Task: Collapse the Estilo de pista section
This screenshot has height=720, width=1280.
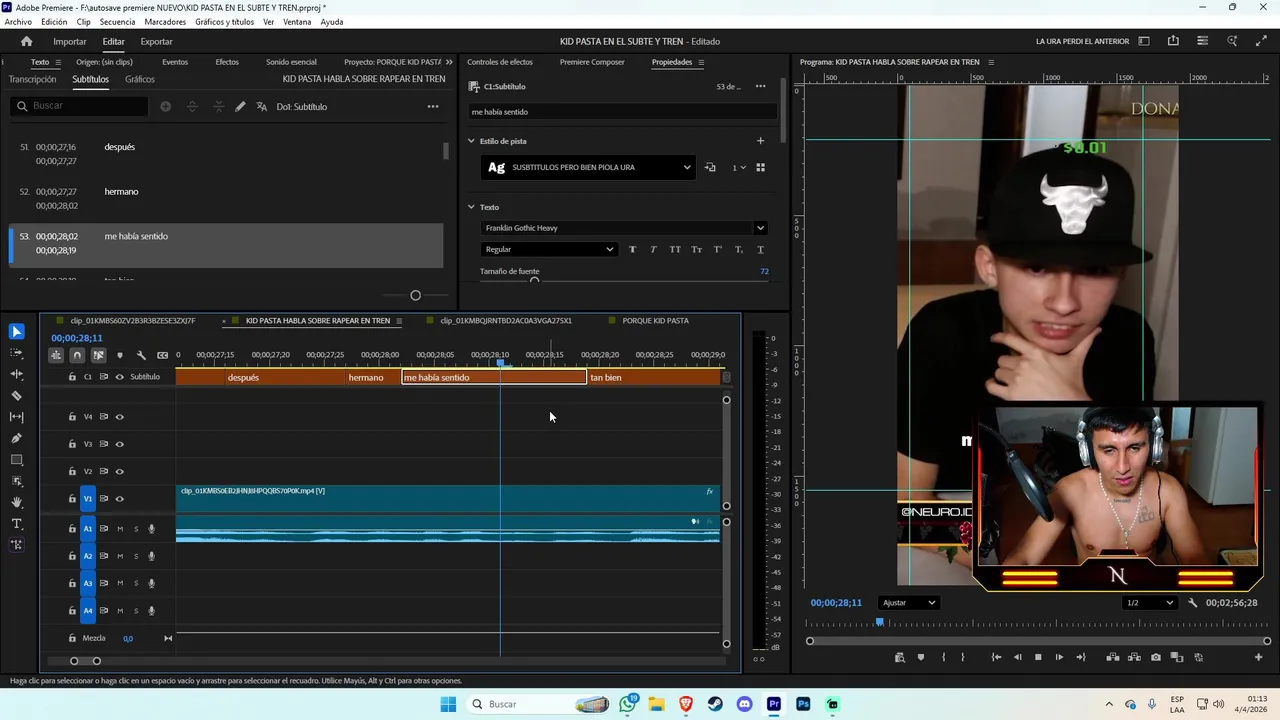Action: pyautogui.click(x=471, y=141)
